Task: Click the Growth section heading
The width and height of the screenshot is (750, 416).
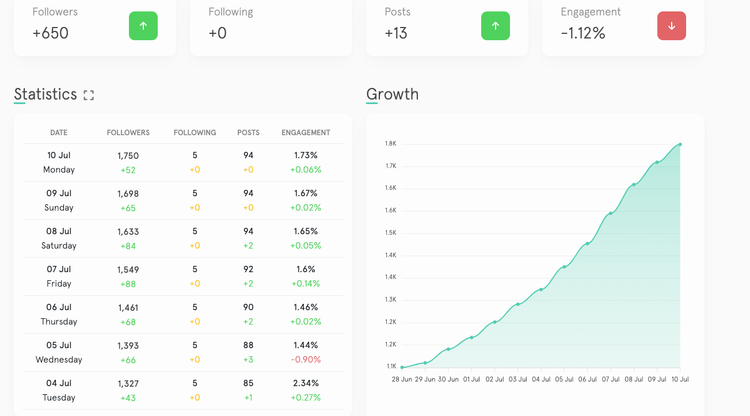Action: click(392, 95)
